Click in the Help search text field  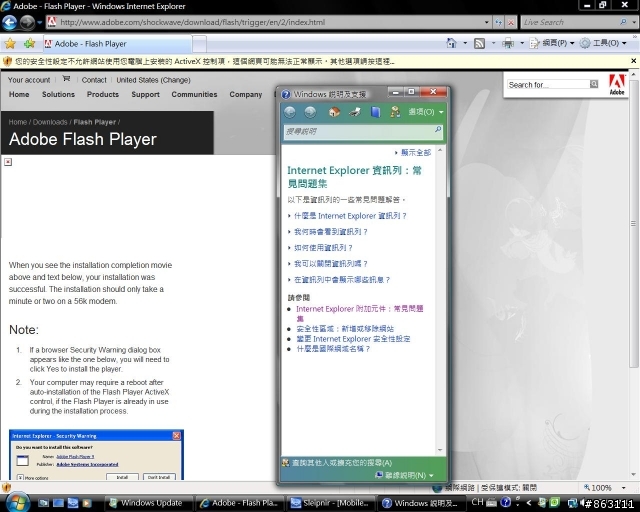pos(358,131)
